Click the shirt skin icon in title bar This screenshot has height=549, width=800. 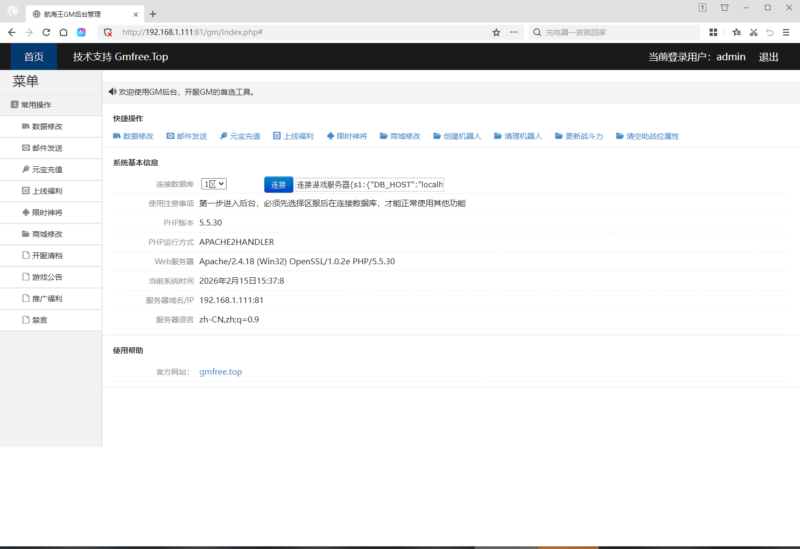coord(724,7)
